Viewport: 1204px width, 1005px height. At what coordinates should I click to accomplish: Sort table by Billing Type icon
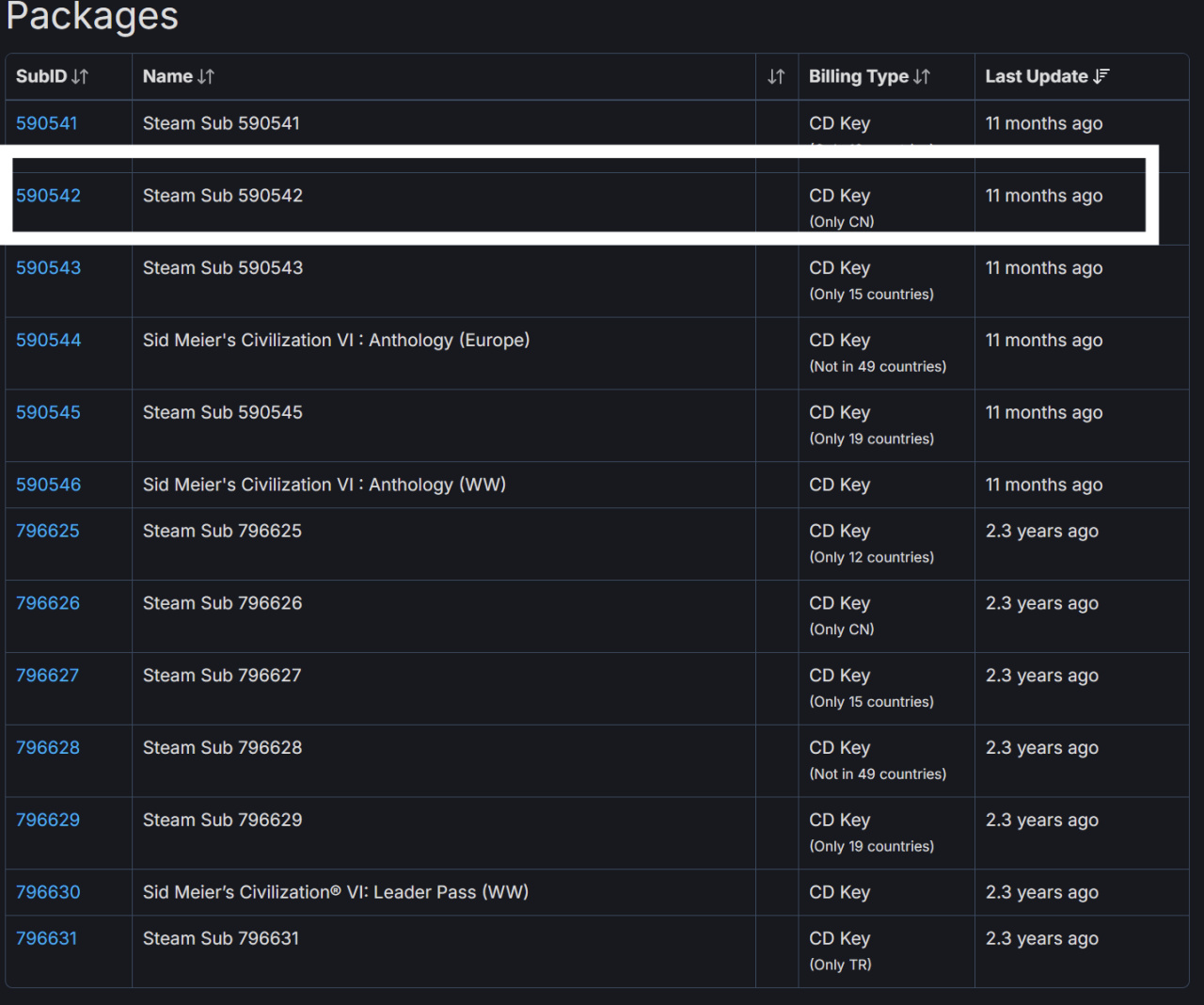[x=922, y=77]
